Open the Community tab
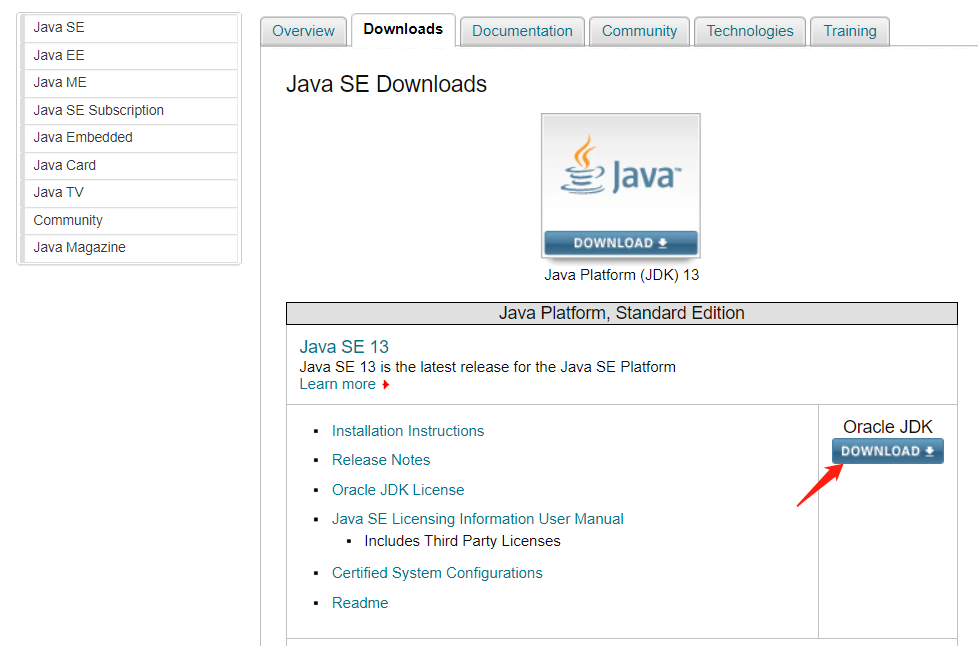 [639, 31]
